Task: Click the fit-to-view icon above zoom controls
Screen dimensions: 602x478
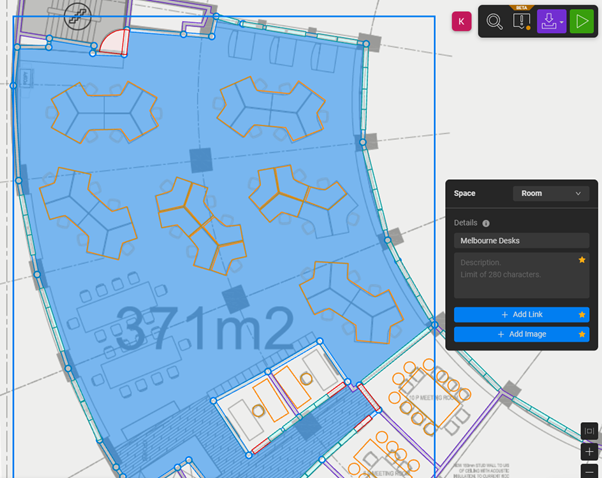Action: (590, 431)
